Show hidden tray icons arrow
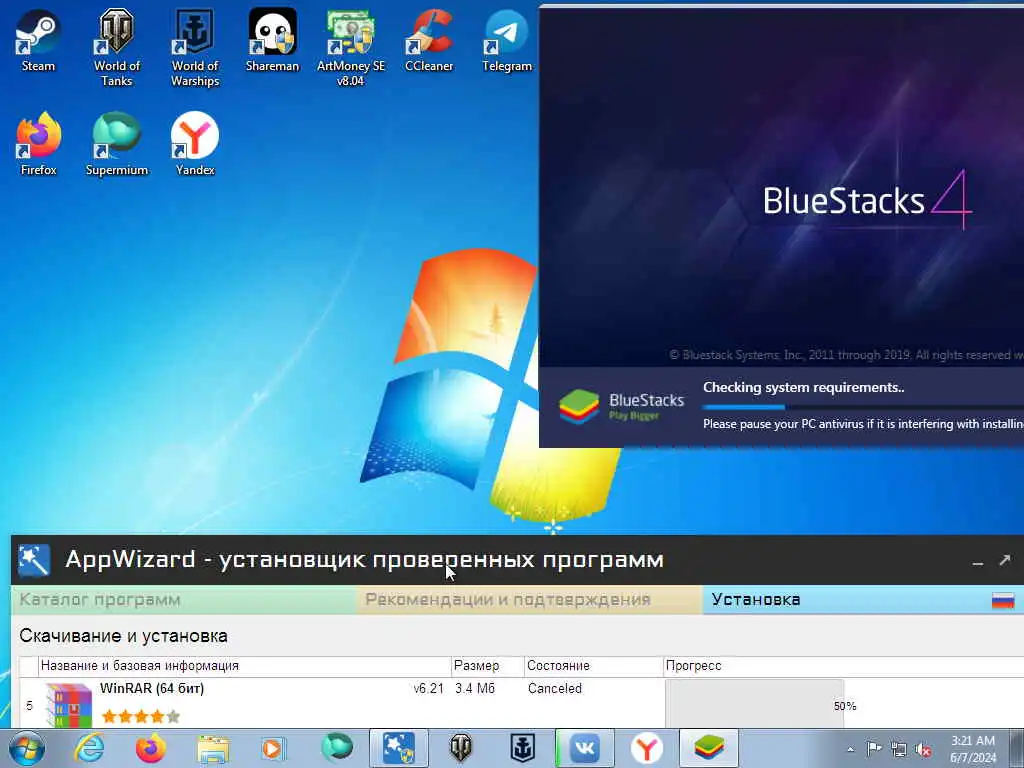This screenshot has width=1024, height=768. click(850, 749)
